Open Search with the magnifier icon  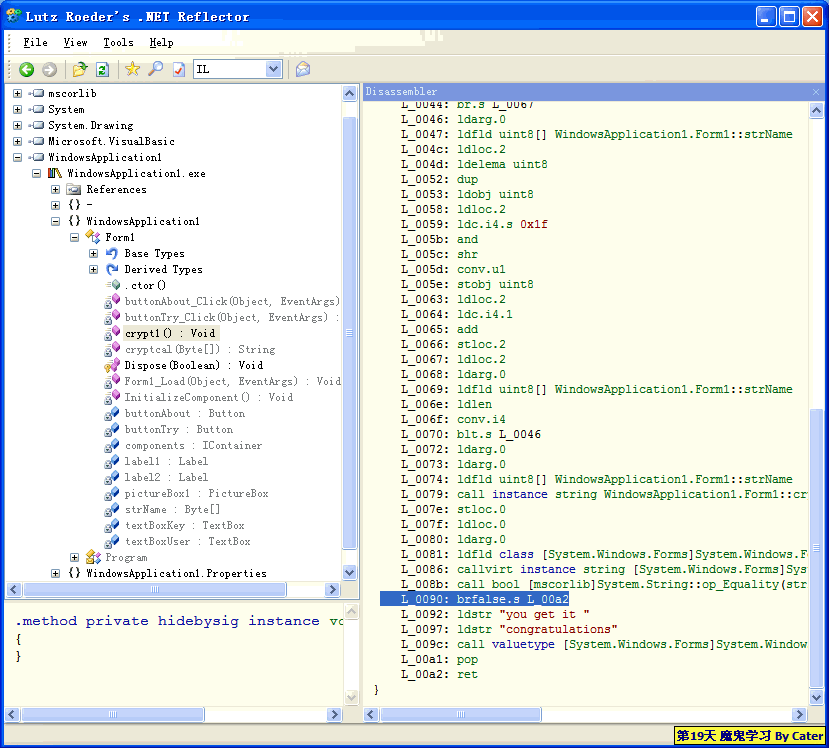click(x=155, y=69)
